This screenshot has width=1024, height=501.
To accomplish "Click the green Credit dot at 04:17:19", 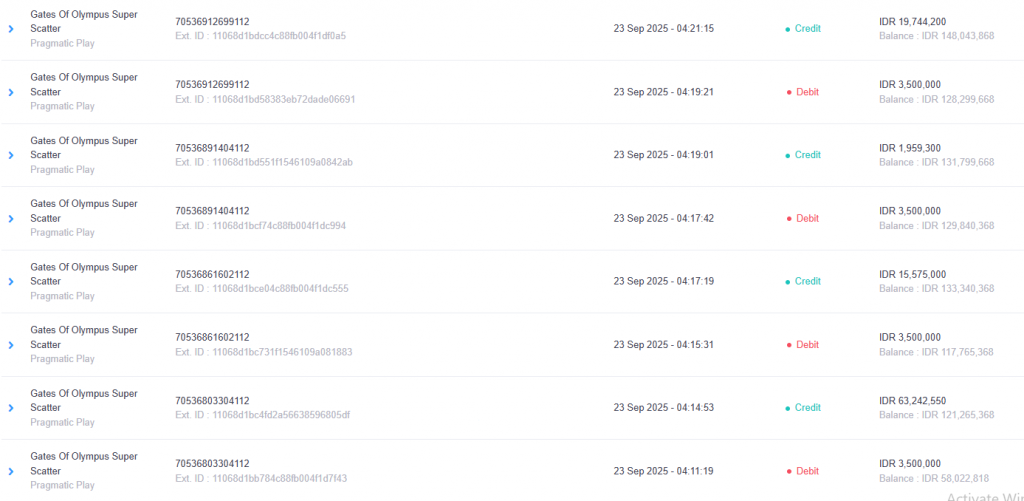I will pos(788,281).
